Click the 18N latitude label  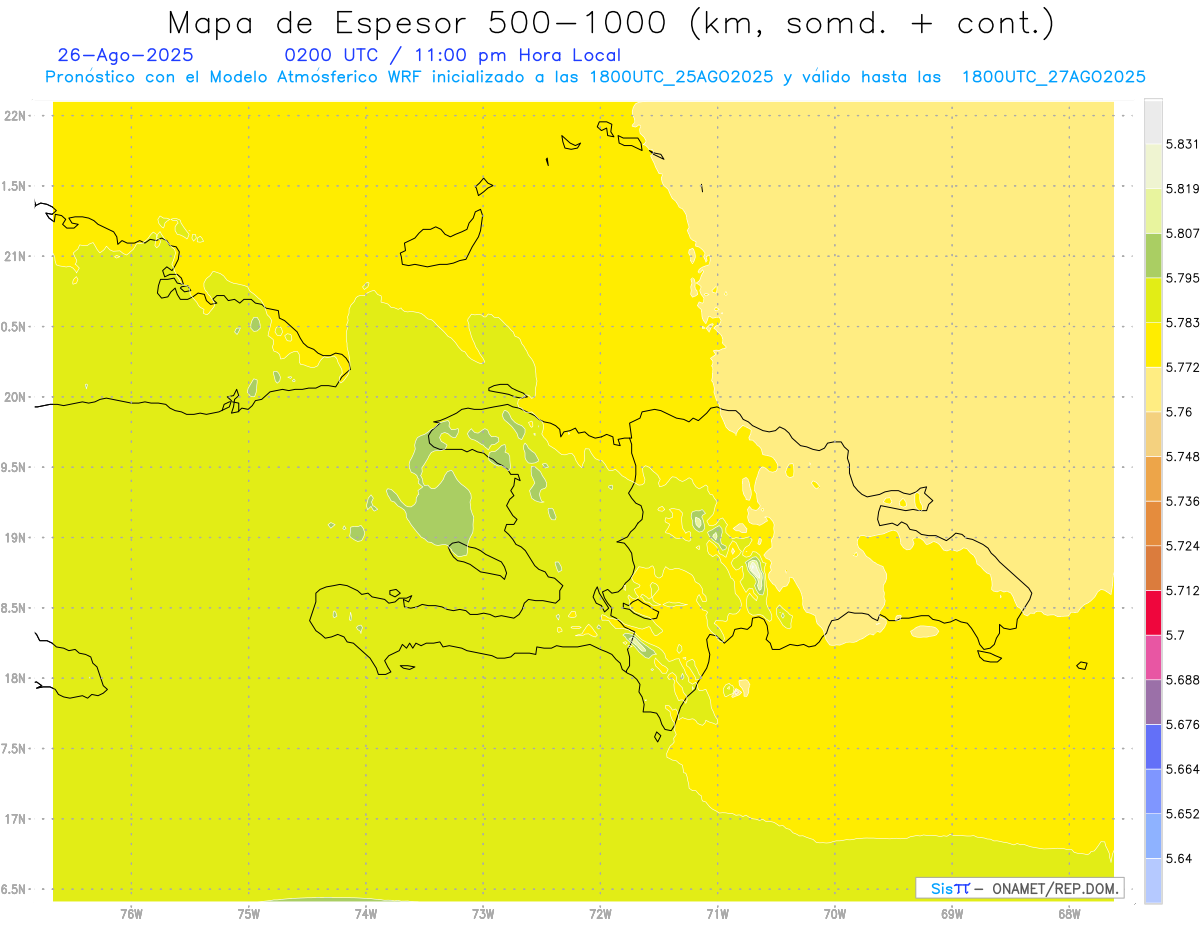click(x=16, y=678)
